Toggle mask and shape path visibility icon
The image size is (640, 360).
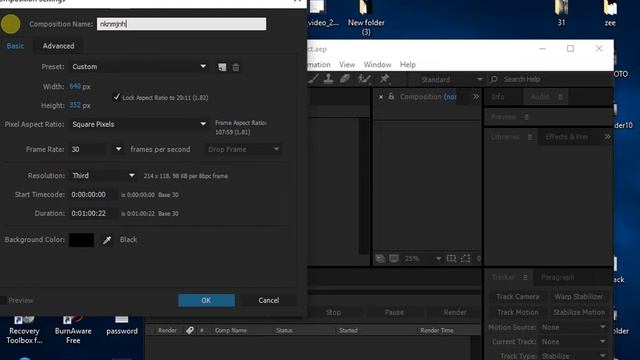465,259
